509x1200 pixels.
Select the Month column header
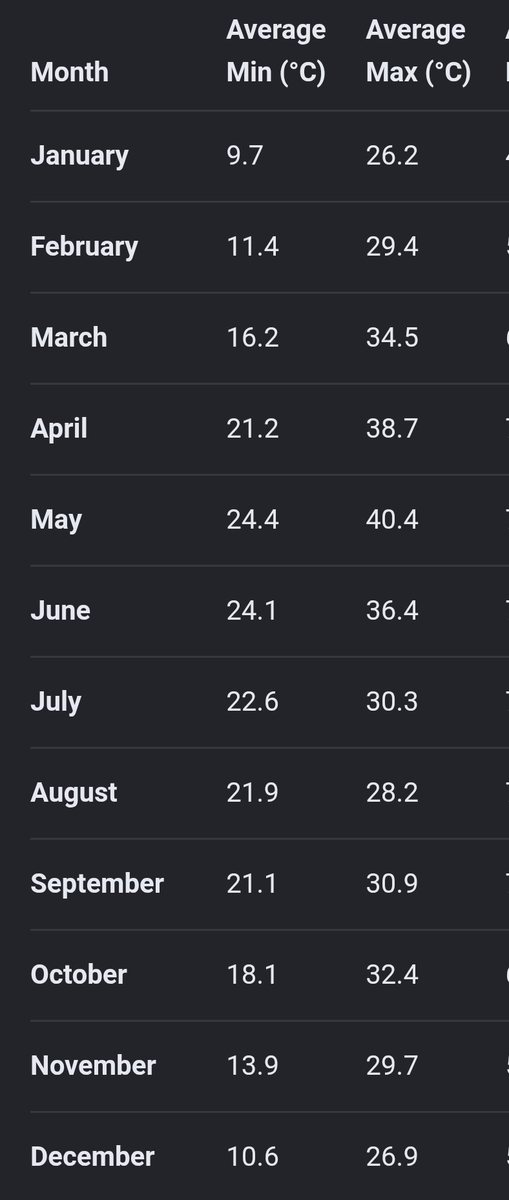coord(69,72)
